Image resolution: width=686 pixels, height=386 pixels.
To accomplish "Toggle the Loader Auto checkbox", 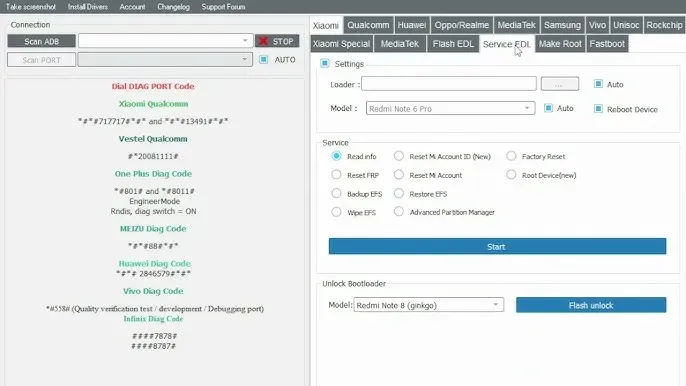I will coord(598,84).
